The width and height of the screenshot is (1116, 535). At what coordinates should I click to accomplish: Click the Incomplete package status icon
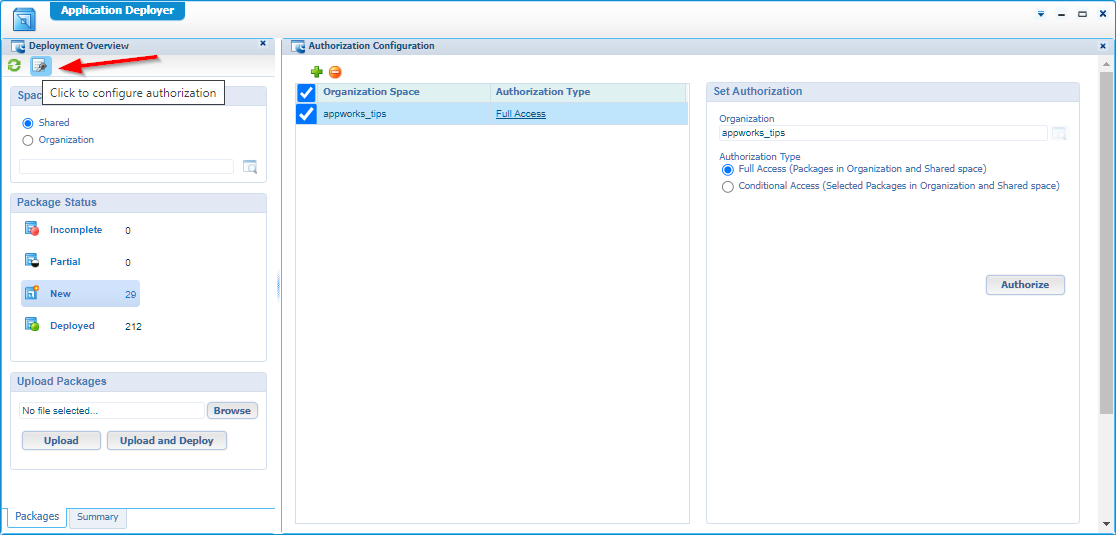[x=32, y=229]
